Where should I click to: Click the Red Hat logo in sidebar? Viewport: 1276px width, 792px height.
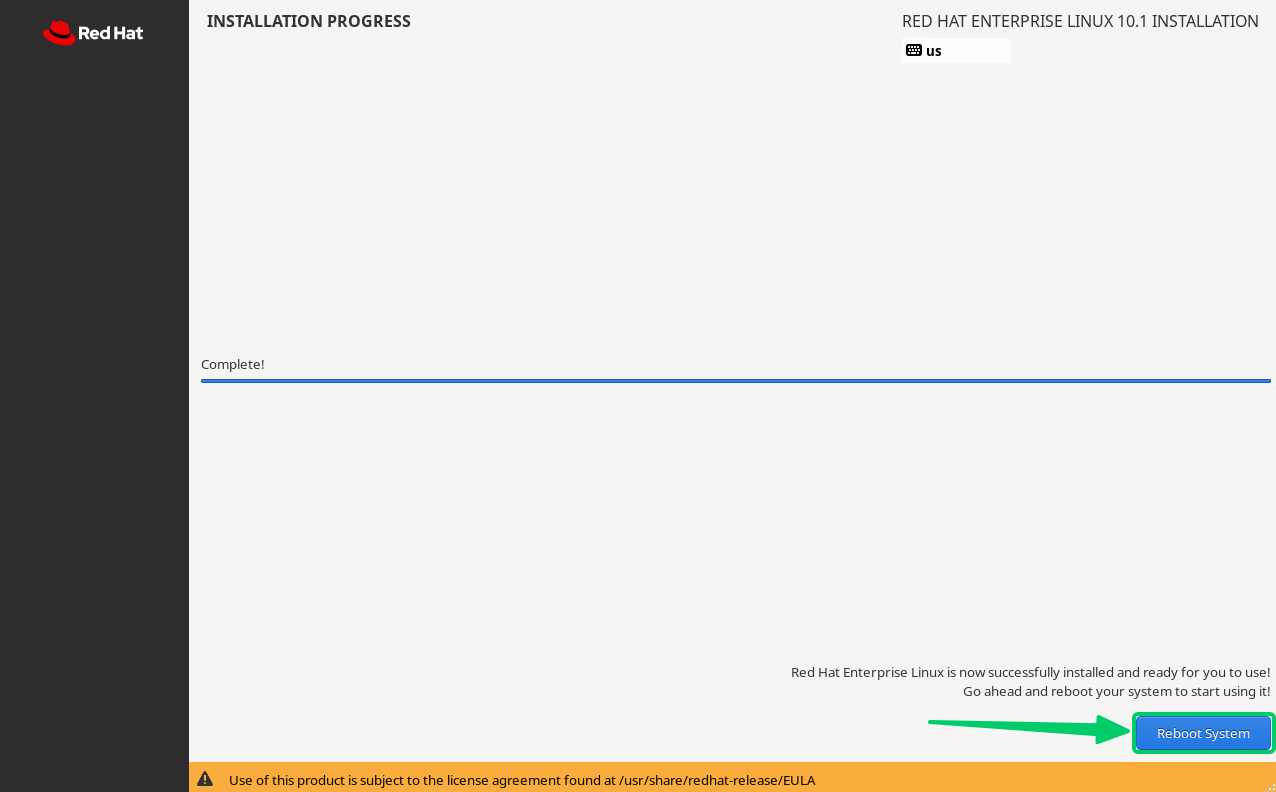[x=93, y=33]
